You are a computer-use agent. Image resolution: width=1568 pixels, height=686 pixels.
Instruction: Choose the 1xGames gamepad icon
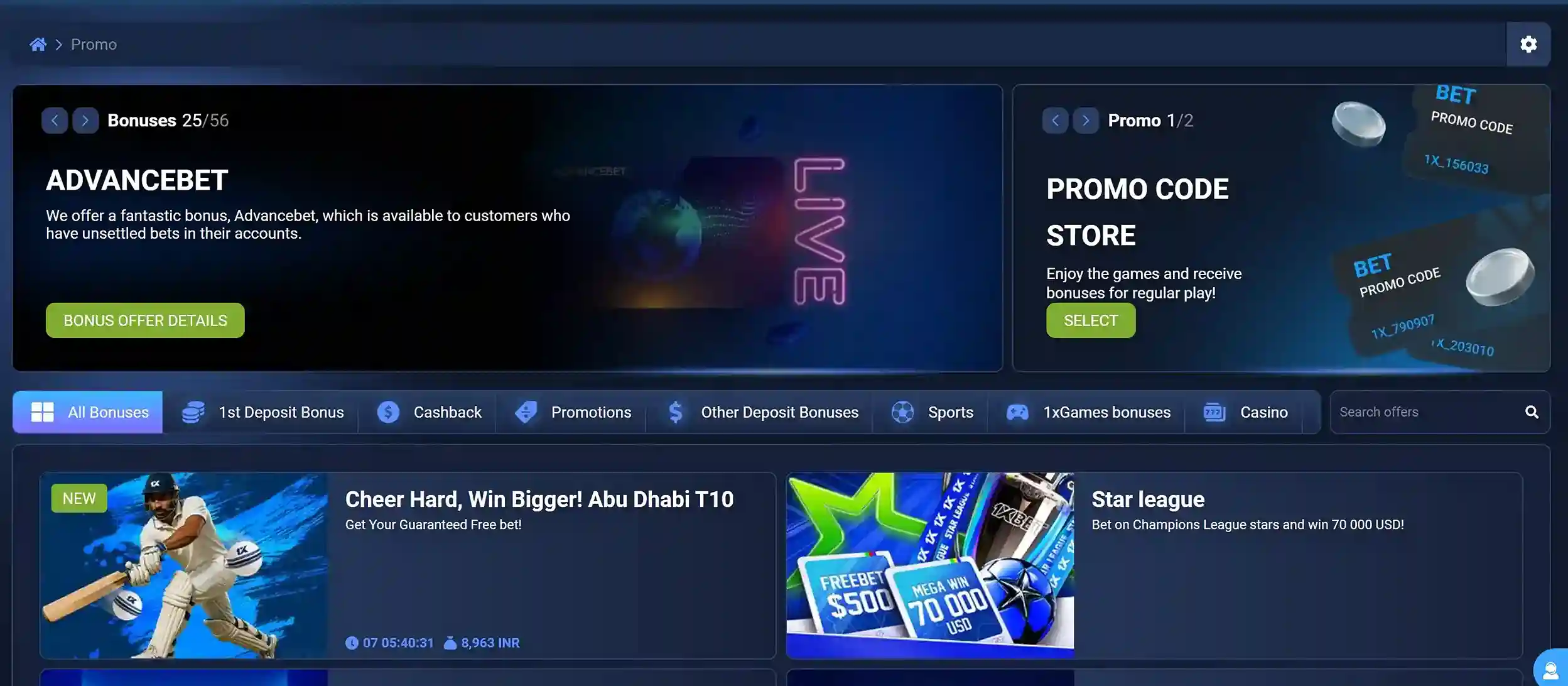[1017, 412]
